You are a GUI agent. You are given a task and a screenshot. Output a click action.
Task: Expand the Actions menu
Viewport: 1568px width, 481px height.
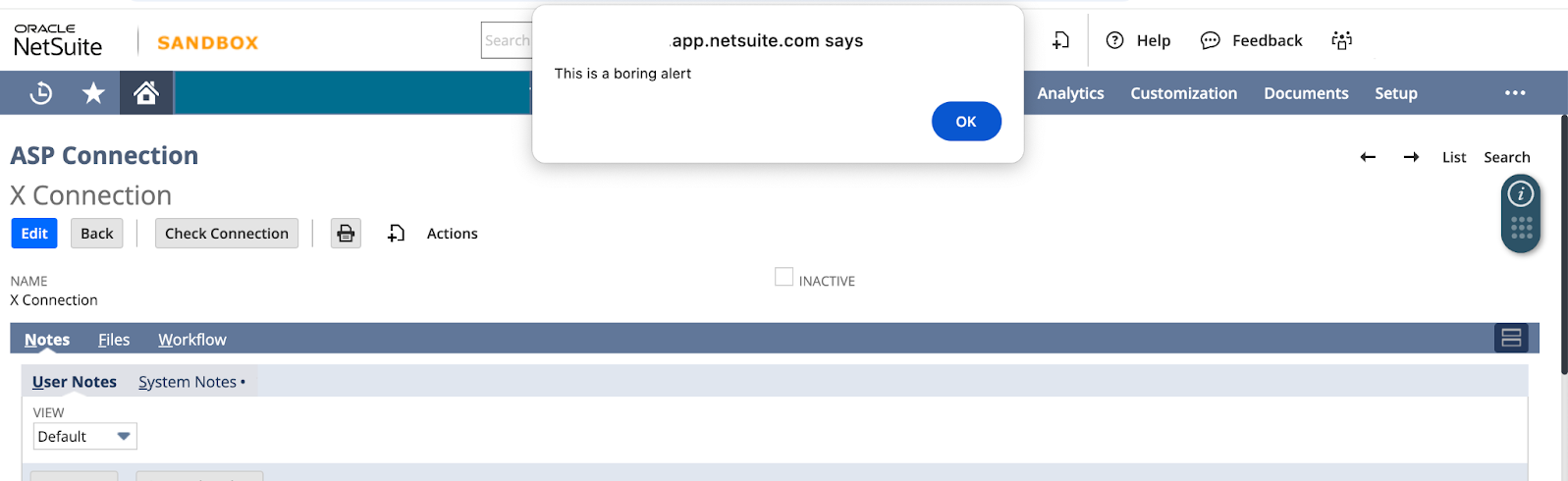click(x=452, y=234)
